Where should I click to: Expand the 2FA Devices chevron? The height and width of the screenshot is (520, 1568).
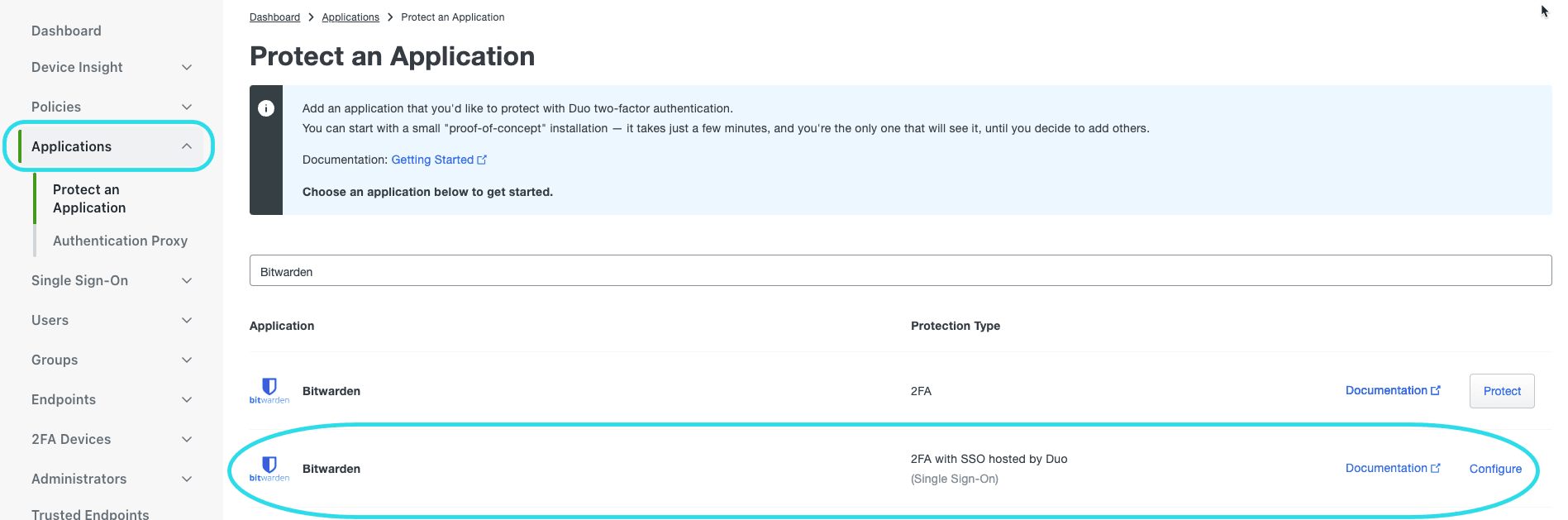click(x=187, y=439)
